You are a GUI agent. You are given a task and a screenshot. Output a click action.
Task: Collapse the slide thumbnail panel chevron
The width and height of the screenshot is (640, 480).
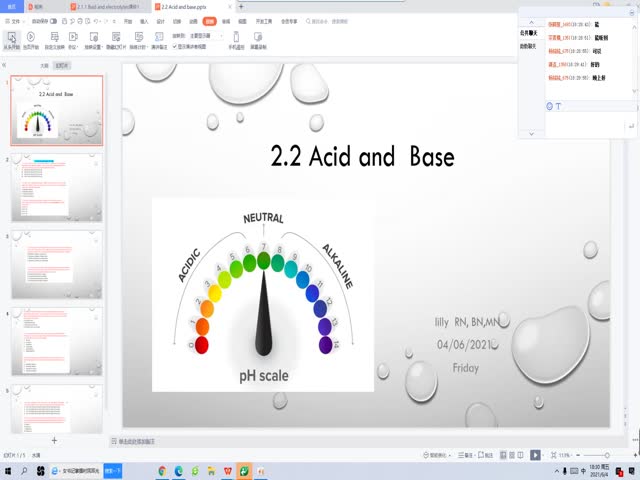tap(4, 65)
